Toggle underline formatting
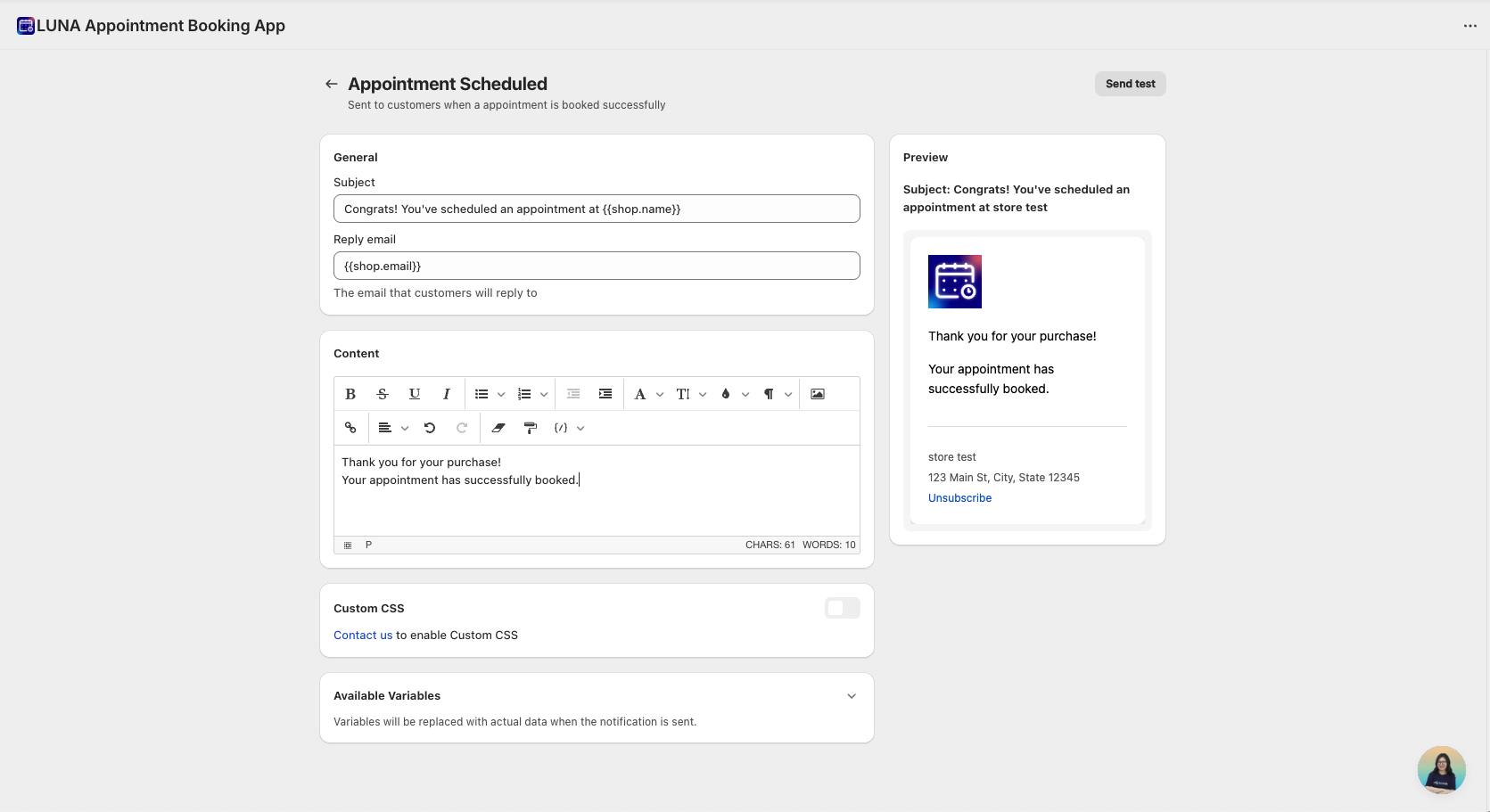Viewport: 1490px width, 812px height. 415,394
